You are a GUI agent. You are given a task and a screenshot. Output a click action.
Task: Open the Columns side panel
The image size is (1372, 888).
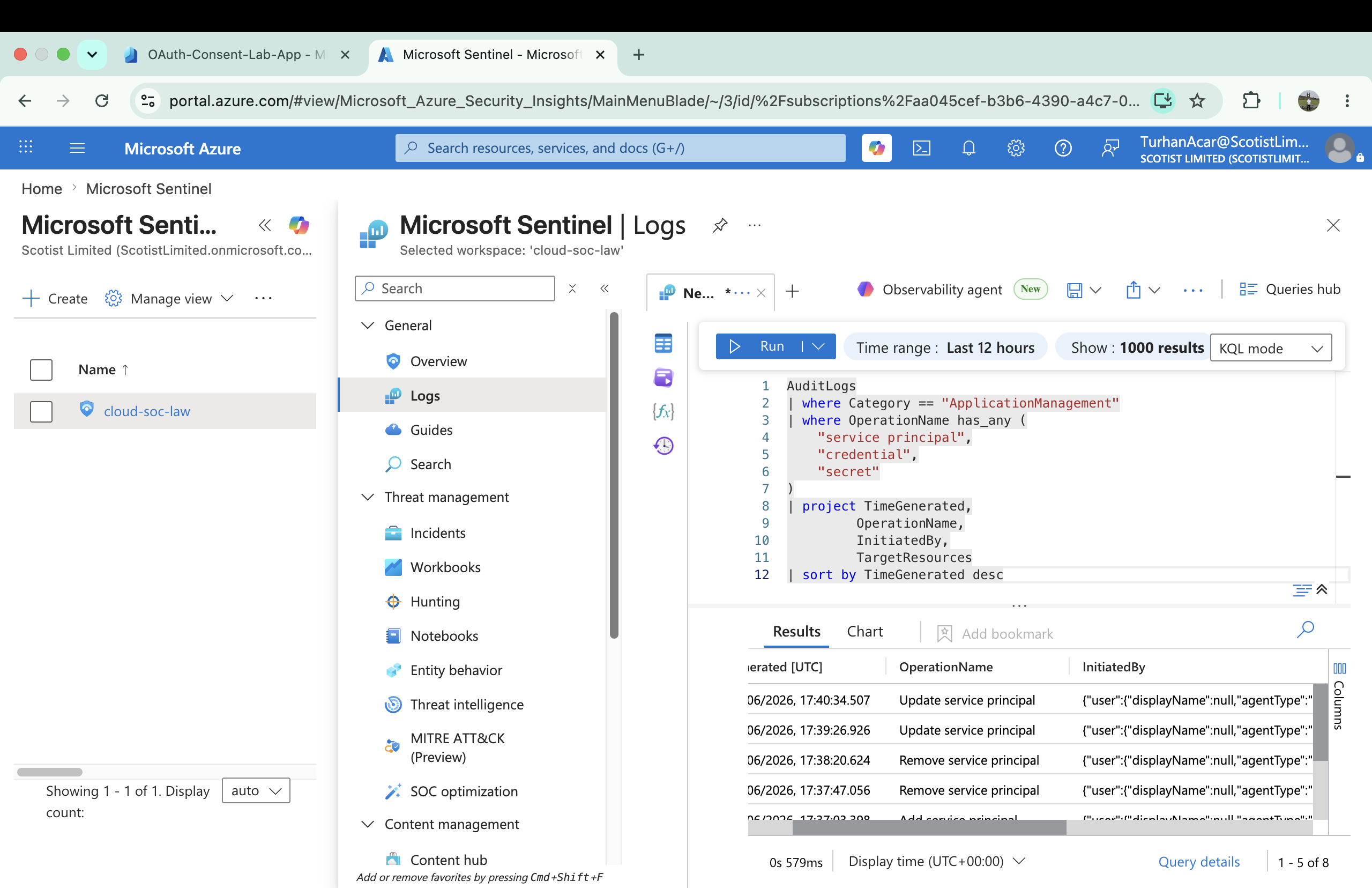1339,698
